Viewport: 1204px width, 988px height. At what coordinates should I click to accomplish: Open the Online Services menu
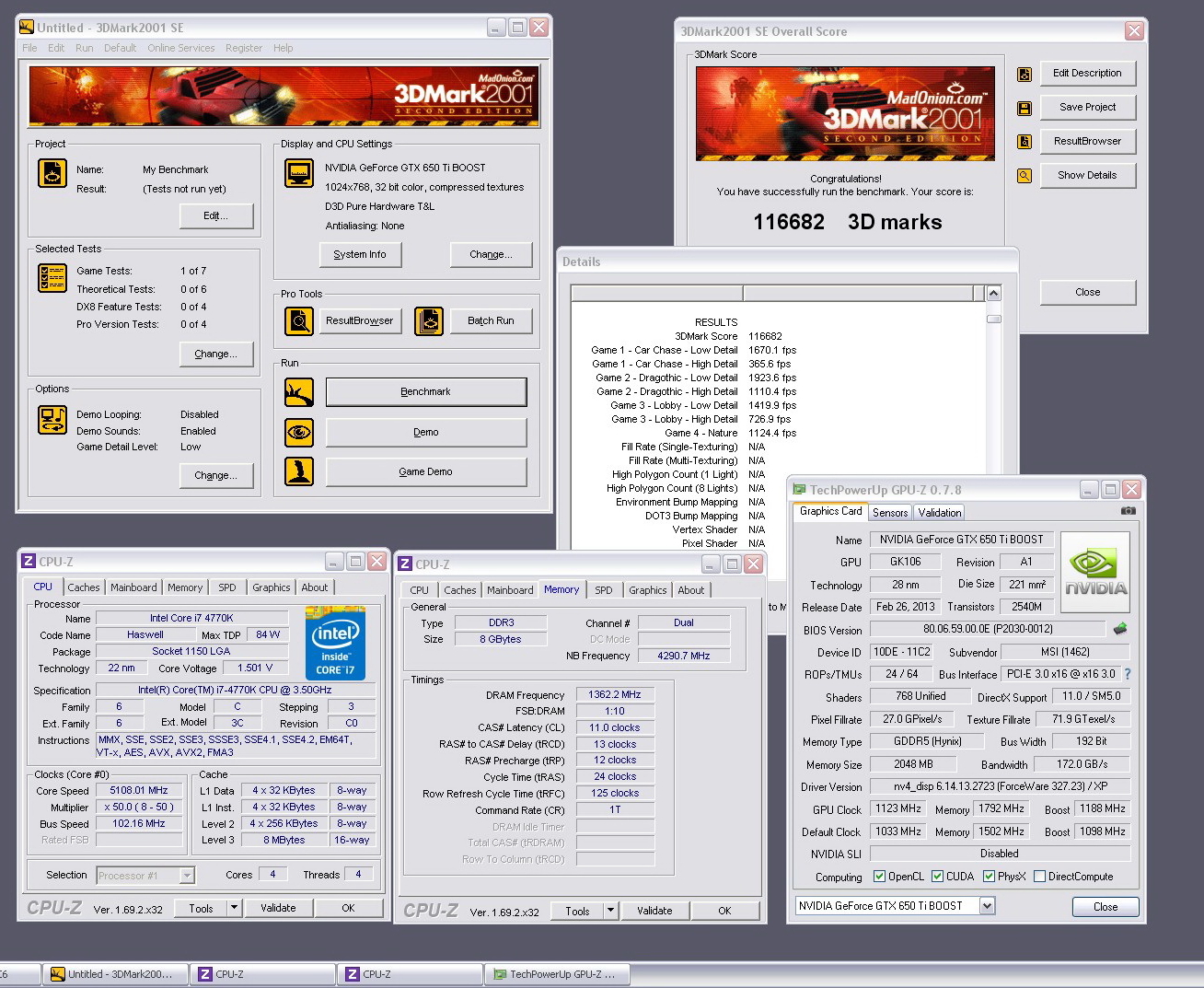click(x=181, y=48)
